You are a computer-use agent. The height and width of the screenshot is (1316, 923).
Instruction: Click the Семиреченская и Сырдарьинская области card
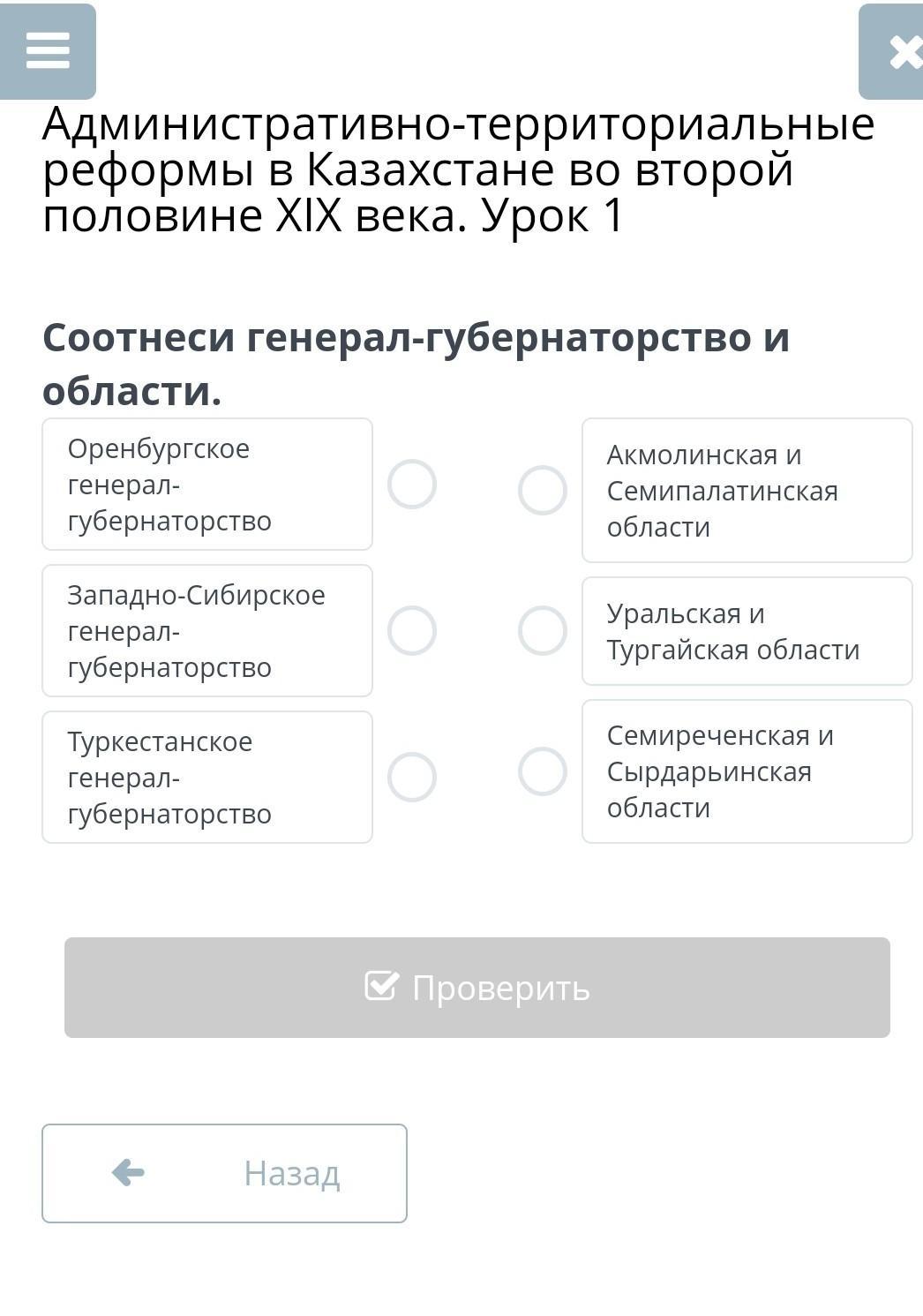tap(747, 771)
